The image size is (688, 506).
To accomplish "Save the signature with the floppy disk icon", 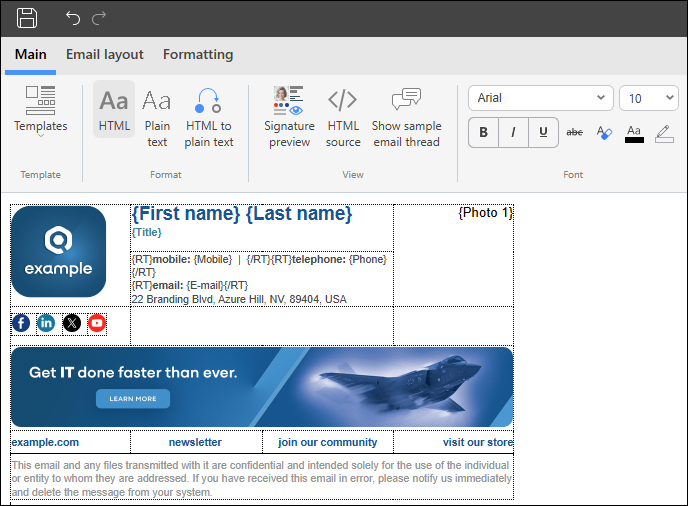I will tap(27, 18).
